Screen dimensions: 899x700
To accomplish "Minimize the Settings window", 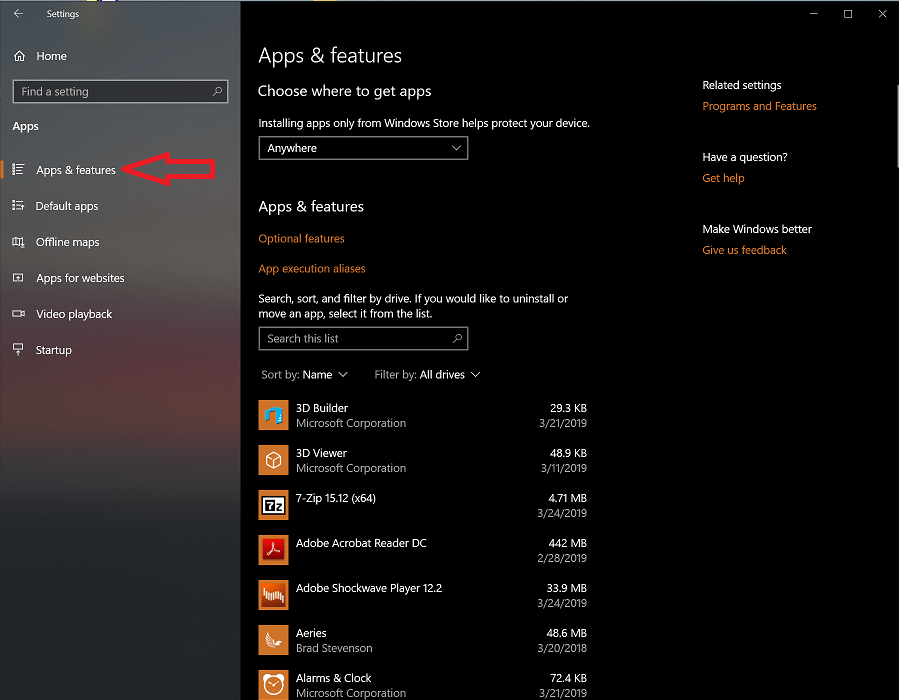I will pyautogui.click(x=813, y=14).
